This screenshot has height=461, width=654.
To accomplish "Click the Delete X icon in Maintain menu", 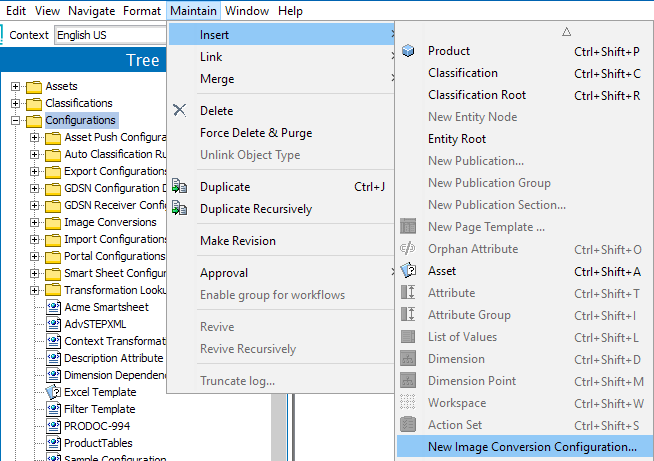I will 180,111.
